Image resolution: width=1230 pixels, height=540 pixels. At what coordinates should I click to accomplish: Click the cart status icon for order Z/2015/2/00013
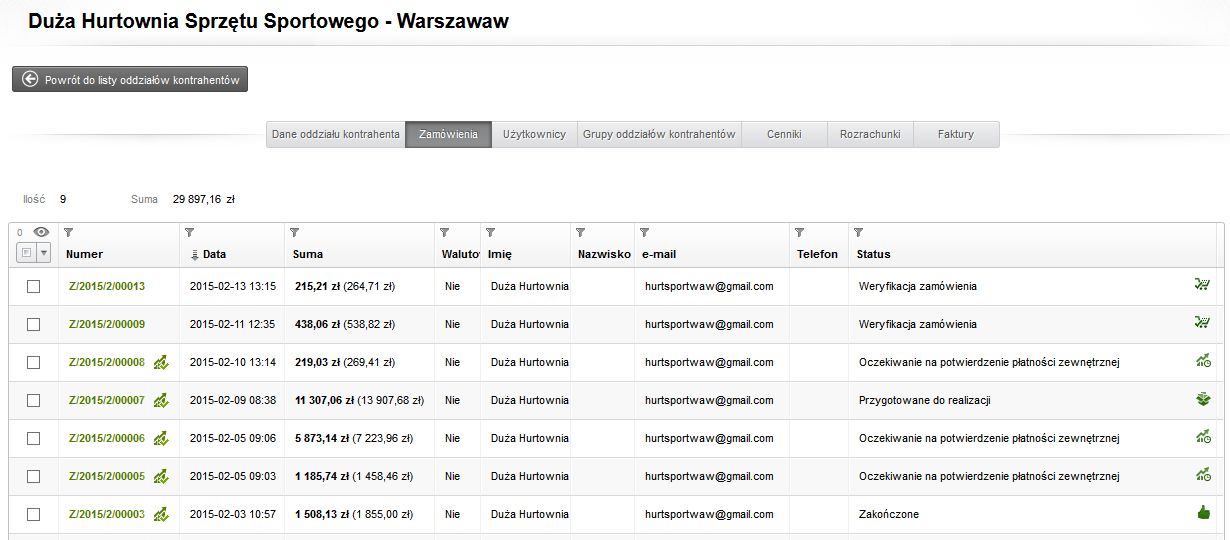coord(1202,286)
